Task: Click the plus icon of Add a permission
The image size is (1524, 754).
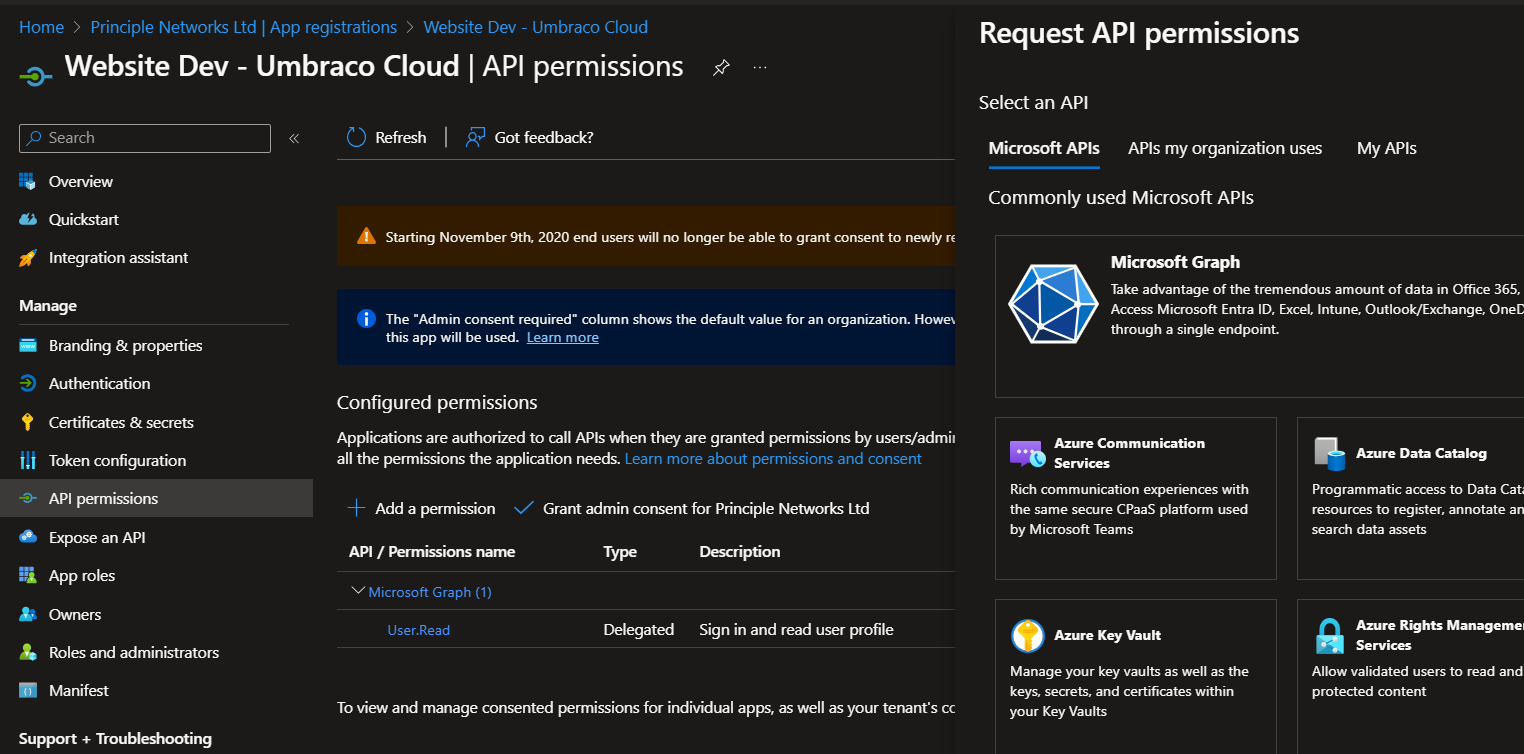Action: click(356, 508)
